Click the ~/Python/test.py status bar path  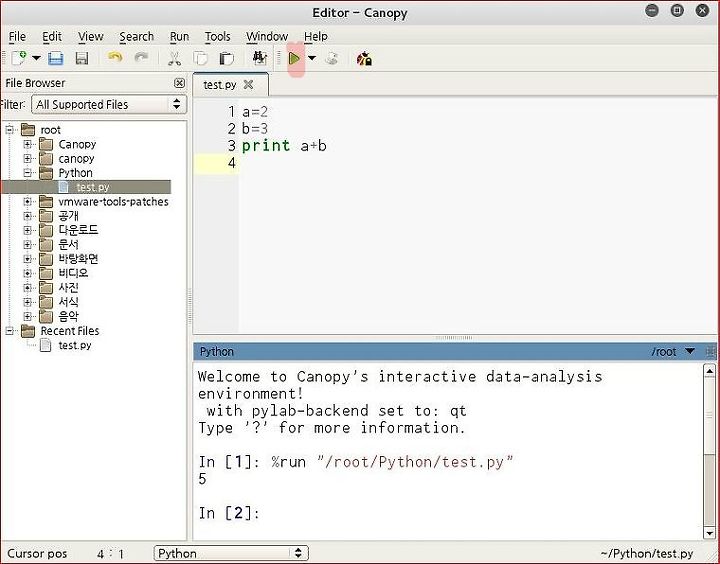click(647, 553)
